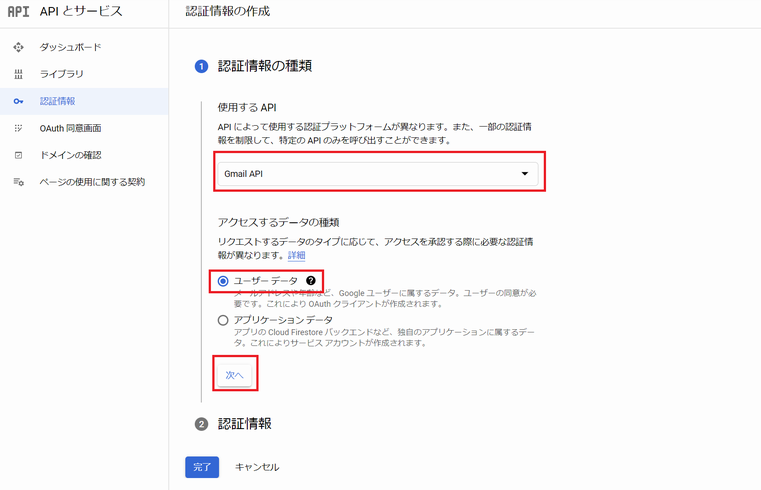Open the Gmail API dropdown

[378, 174]
